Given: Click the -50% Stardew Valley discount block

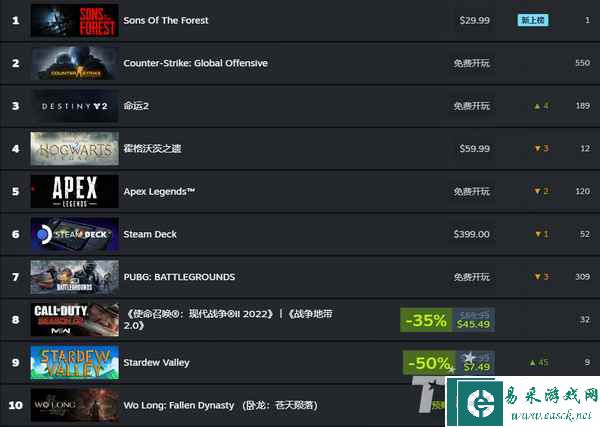Looking at the screenshot, I should 449,362.
